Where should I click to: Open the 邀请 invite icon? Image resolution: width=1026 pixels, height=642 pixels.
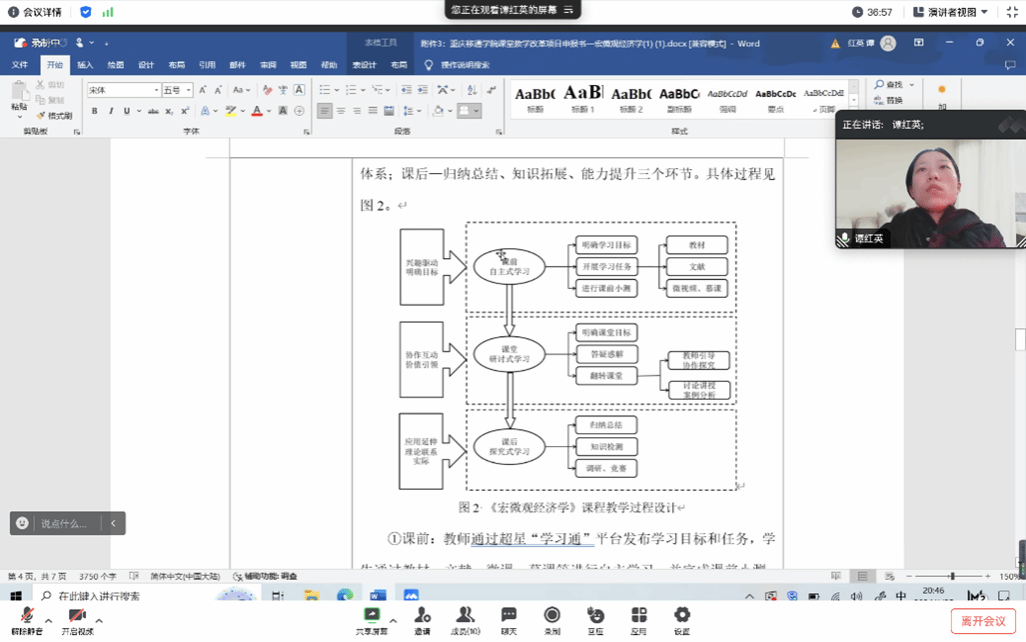422,616
